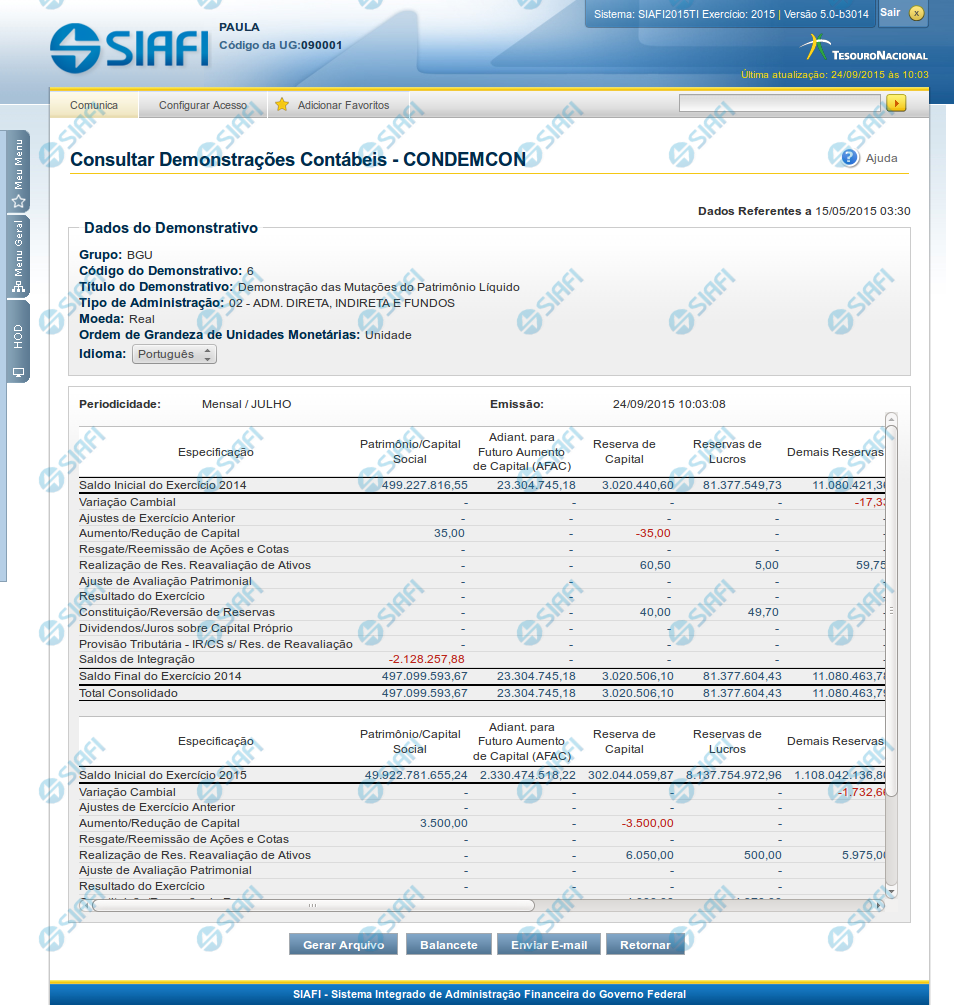Click the blue Ajuda help icon
954x1005 pixels.
coord(850,157)
